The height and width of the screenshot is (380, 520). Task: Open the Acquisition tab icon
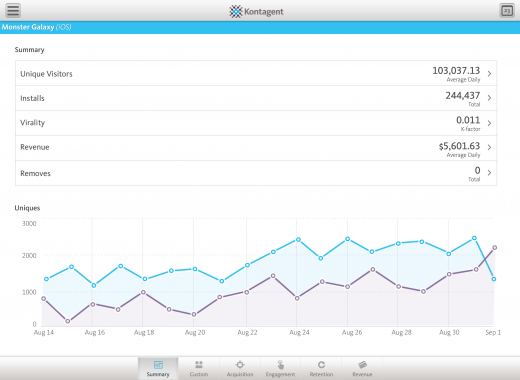tap(240, 365)
